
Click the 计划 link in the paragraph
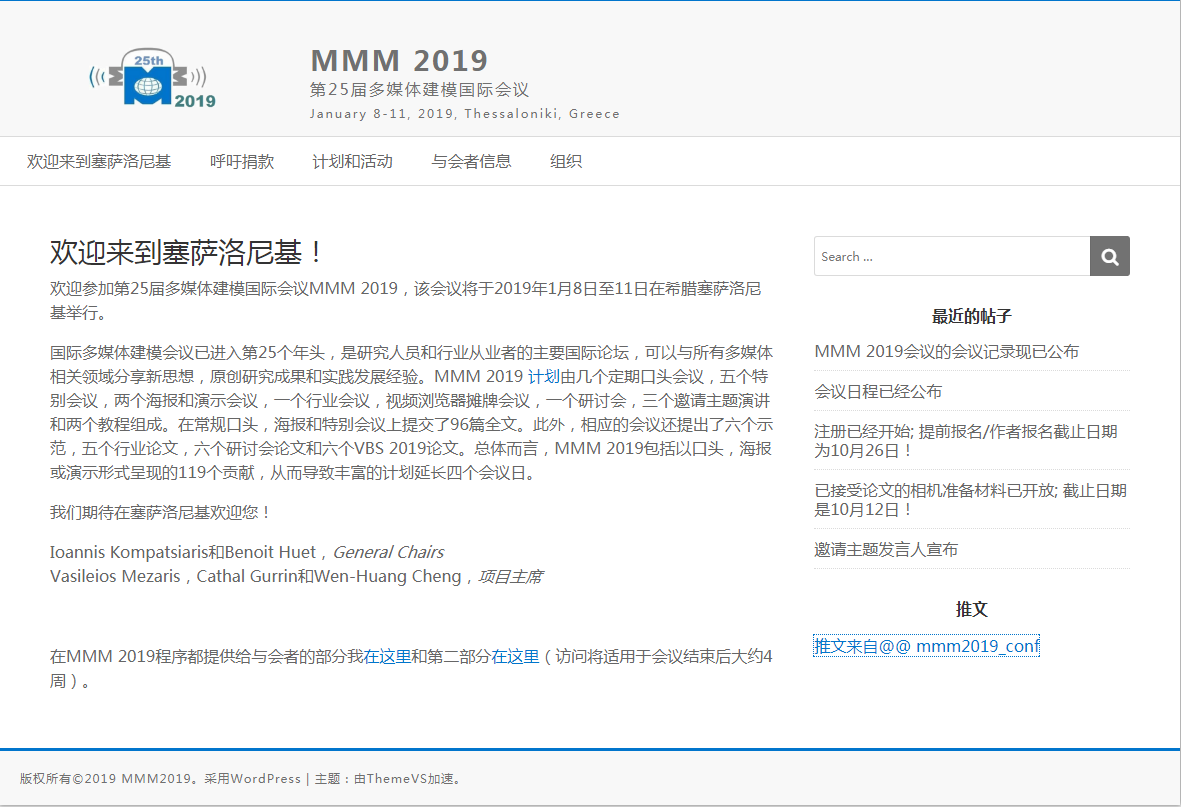544,377
